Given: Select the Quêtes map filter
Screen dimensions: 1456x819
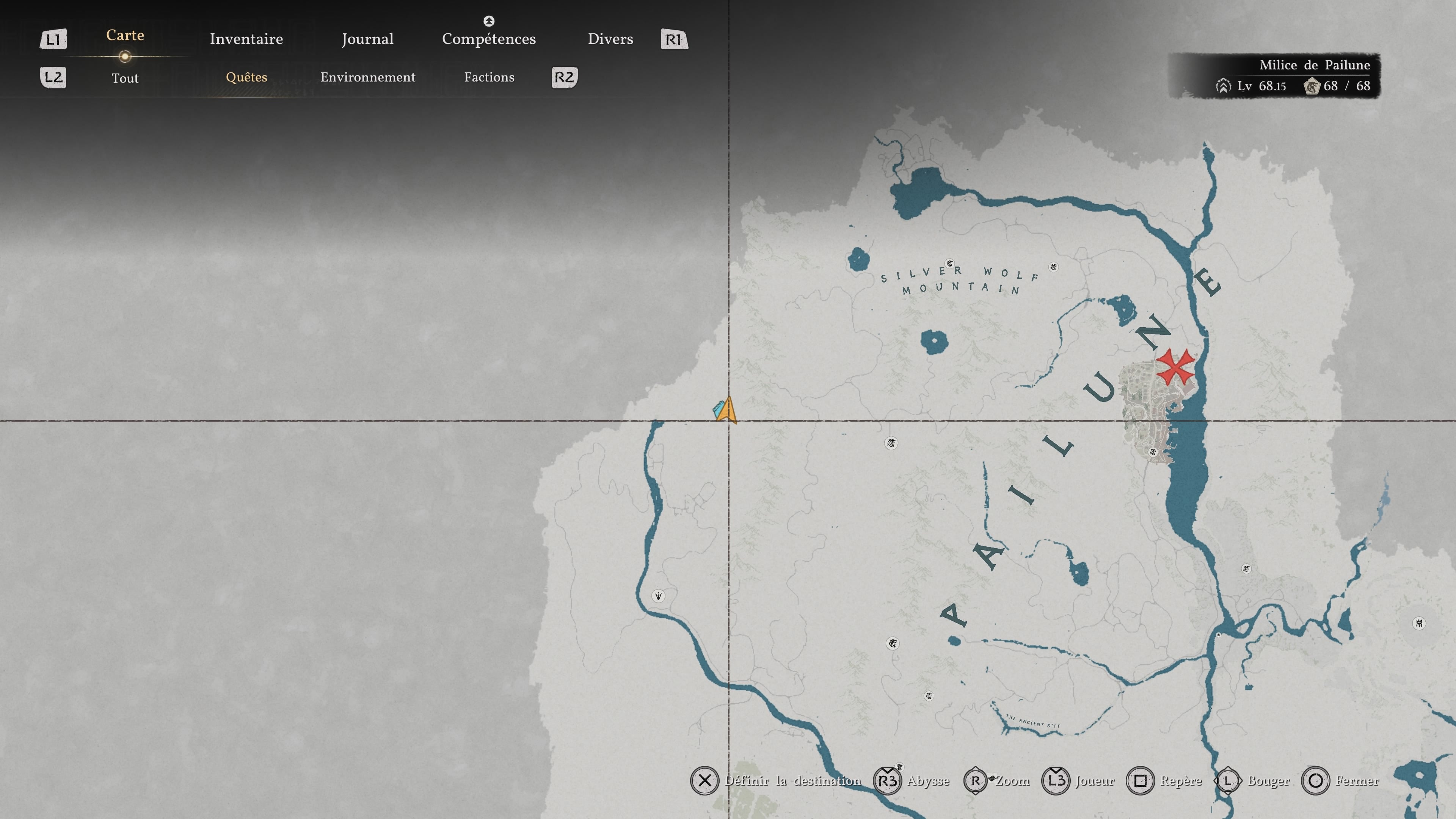Looking at the screenshot, I should tap(246, 77).
